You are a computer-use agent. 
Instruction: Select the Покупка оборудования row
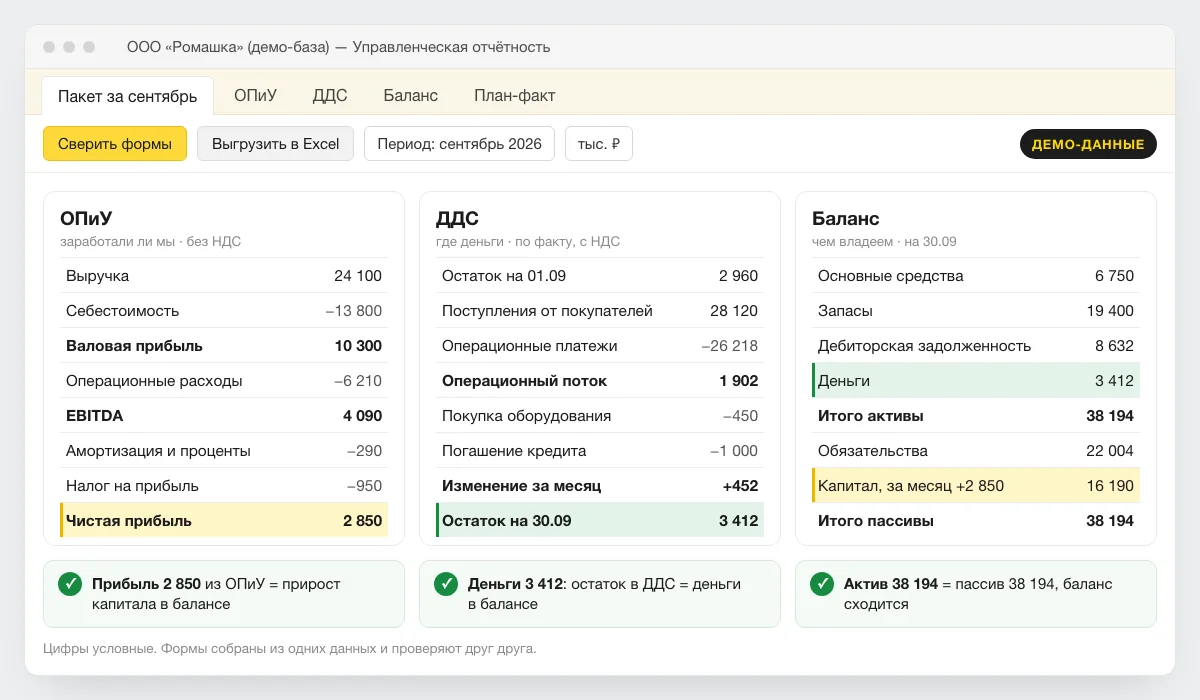pos(600,416)
